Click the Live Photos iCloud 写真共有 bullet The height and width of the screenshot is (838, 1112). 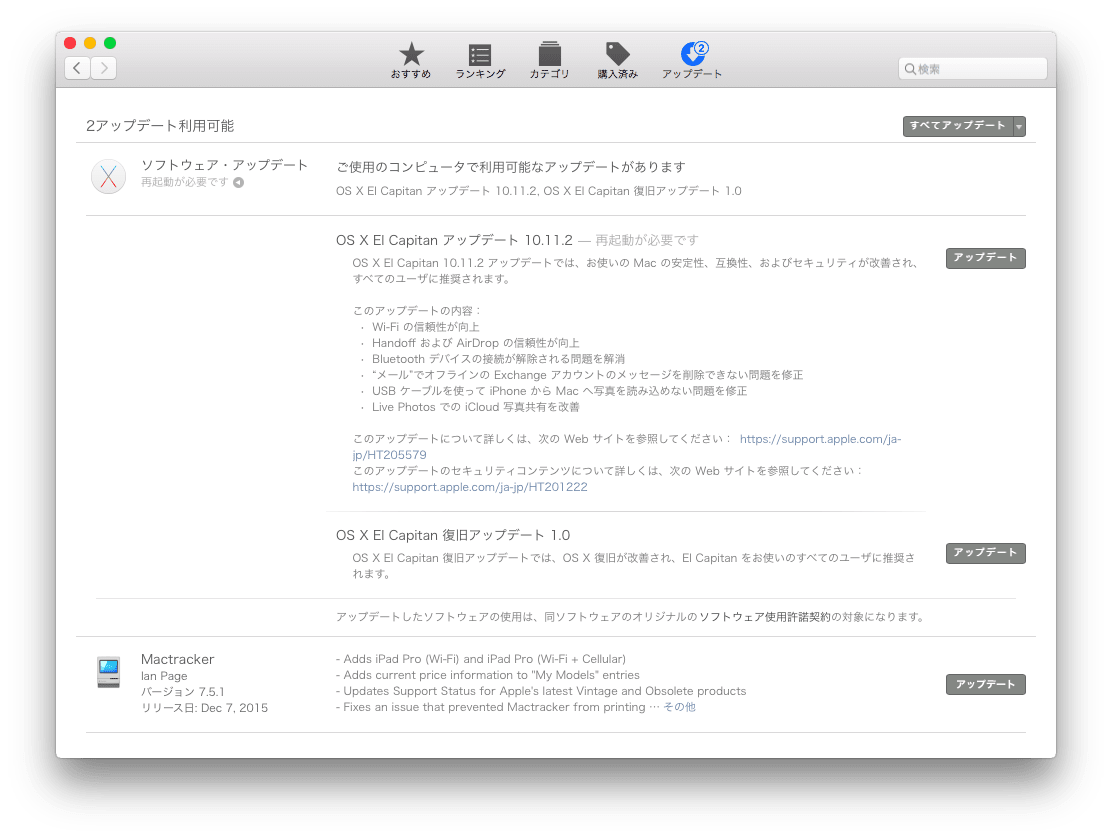(476, 407)
